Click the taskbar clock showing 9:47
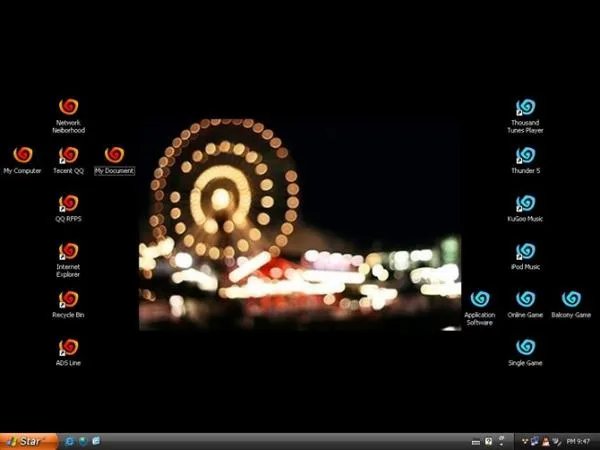The height and width of the screenshot is (450, 600). [580, 441]
